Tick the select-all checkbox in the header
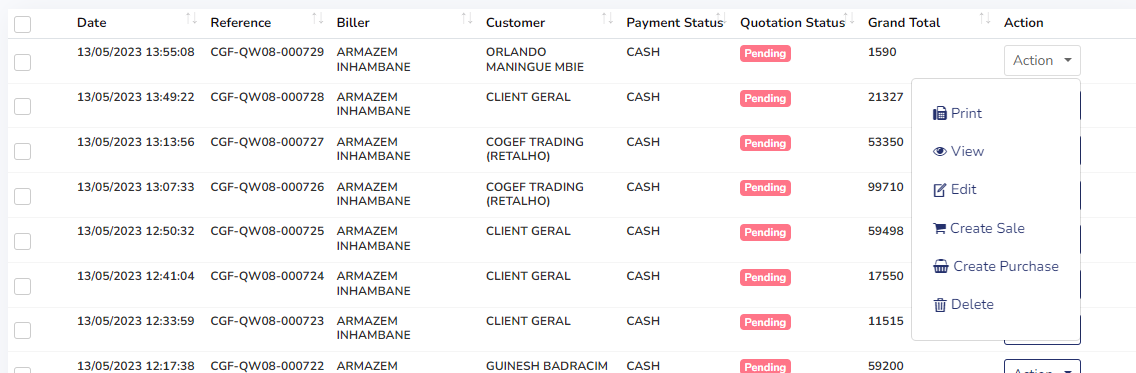1136x373 pixels. coord(22,24)
